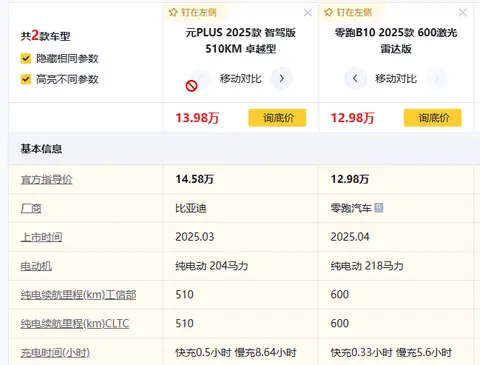Viewport: 480px width, 365px height.
Task: Move 零跑B10 column left with arrow
Action: (x=355, y=79)
